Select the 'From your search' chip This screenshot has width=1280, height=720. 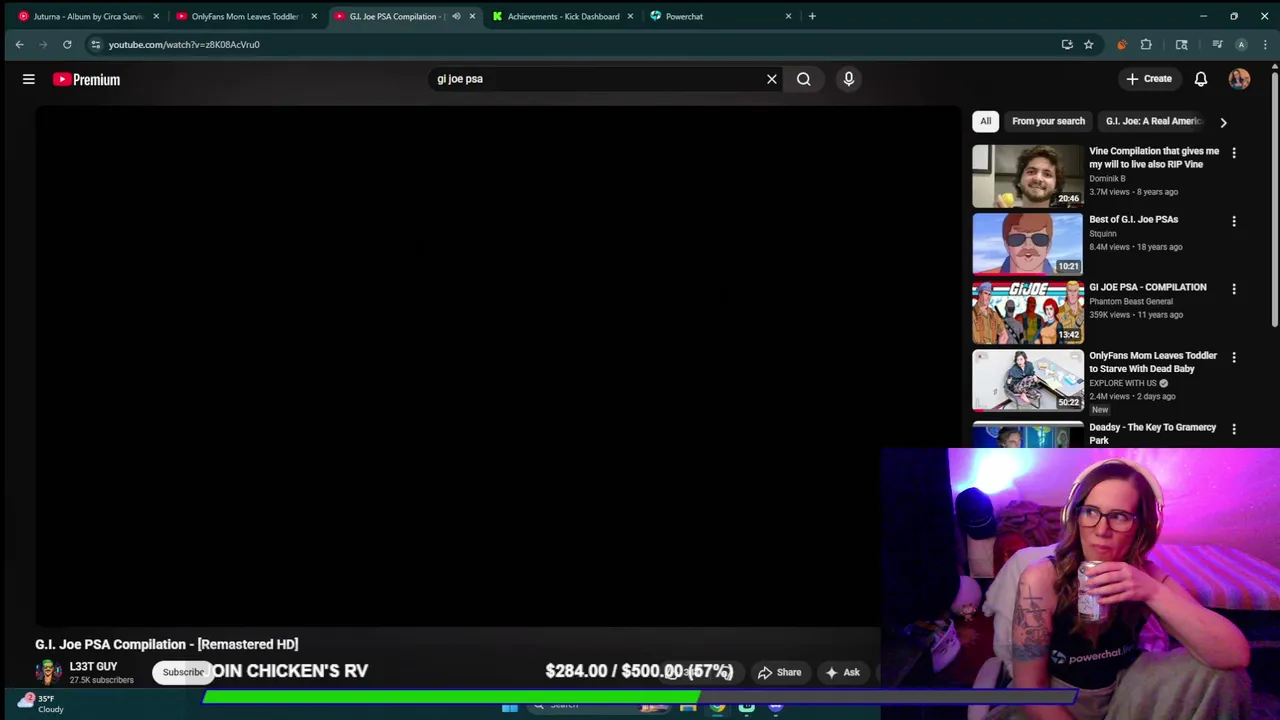(x=1048, y=121)
